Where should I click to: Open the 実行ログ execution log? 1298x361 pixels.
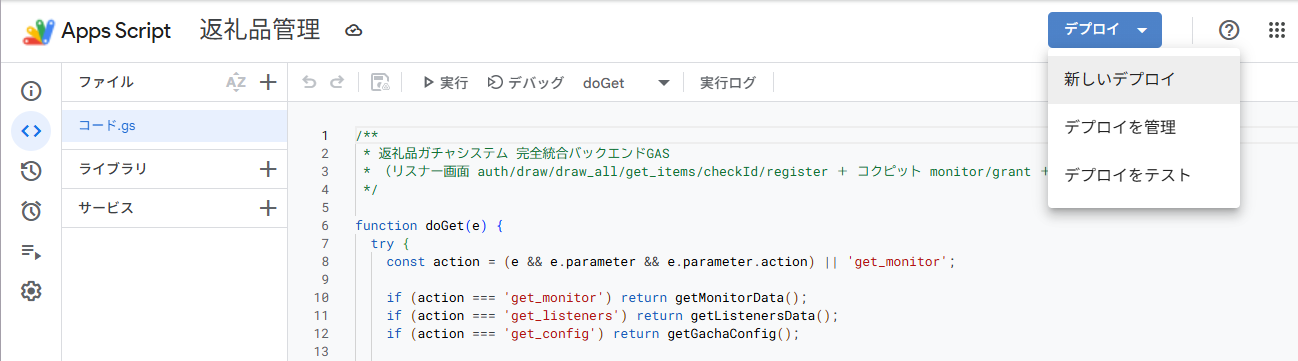[728, 83]
